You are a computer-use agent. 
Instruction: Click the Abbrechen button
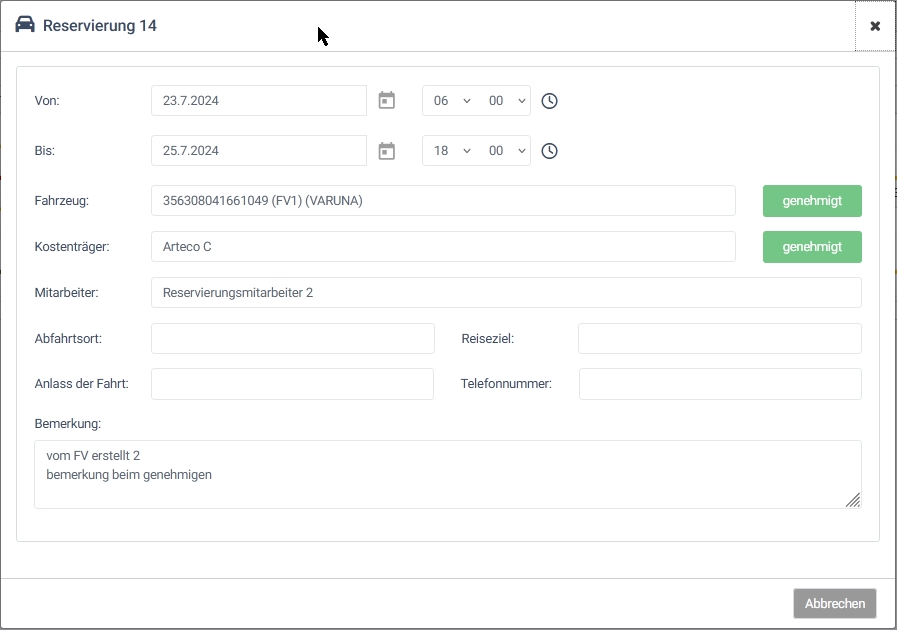(834, 603)
